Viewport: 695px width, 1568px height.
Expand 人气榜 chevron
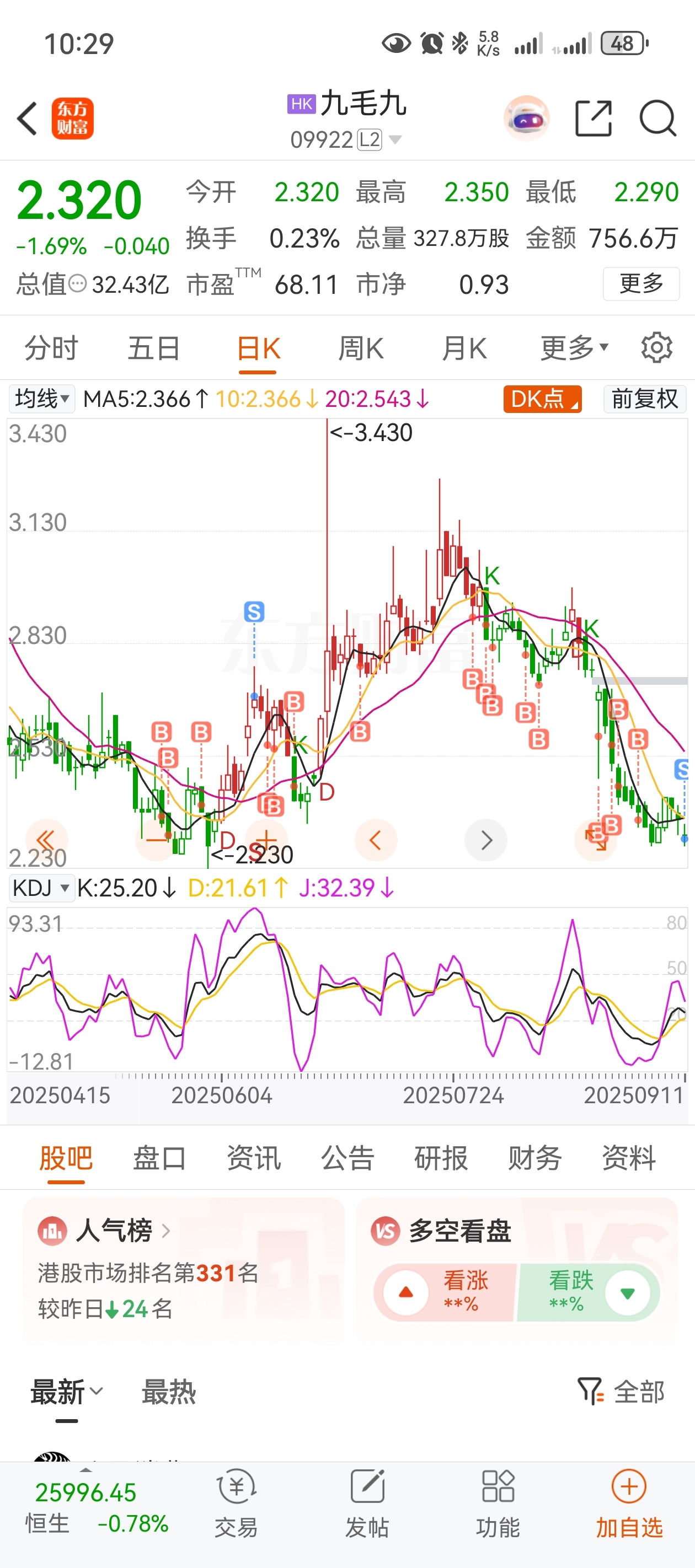(x=165, y=1231)
